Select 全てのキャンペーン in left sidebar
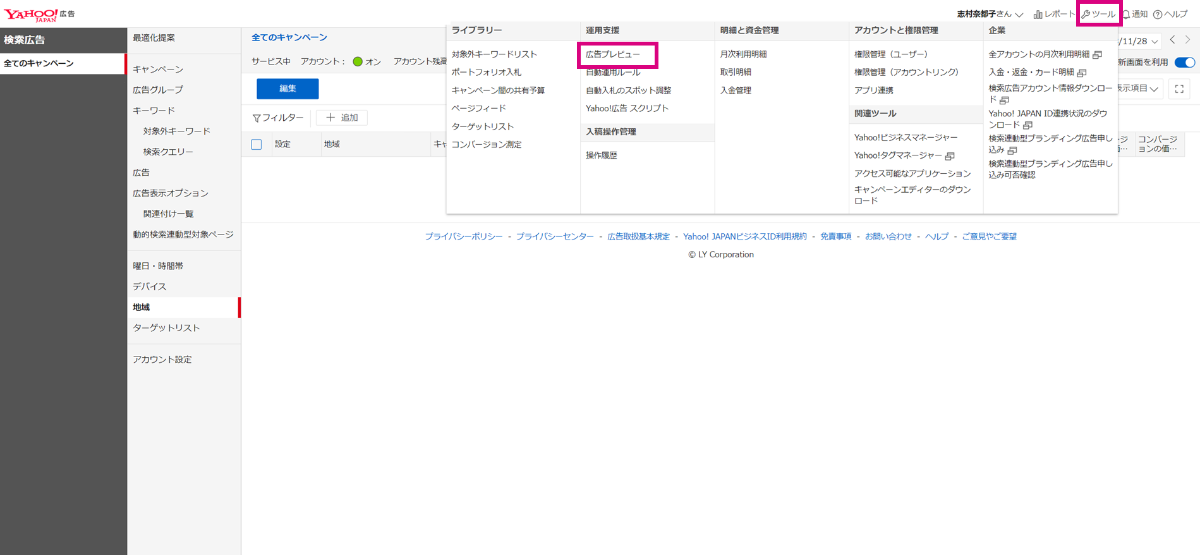The width and height of the screenshot is (1200, 555). [62, 63]
